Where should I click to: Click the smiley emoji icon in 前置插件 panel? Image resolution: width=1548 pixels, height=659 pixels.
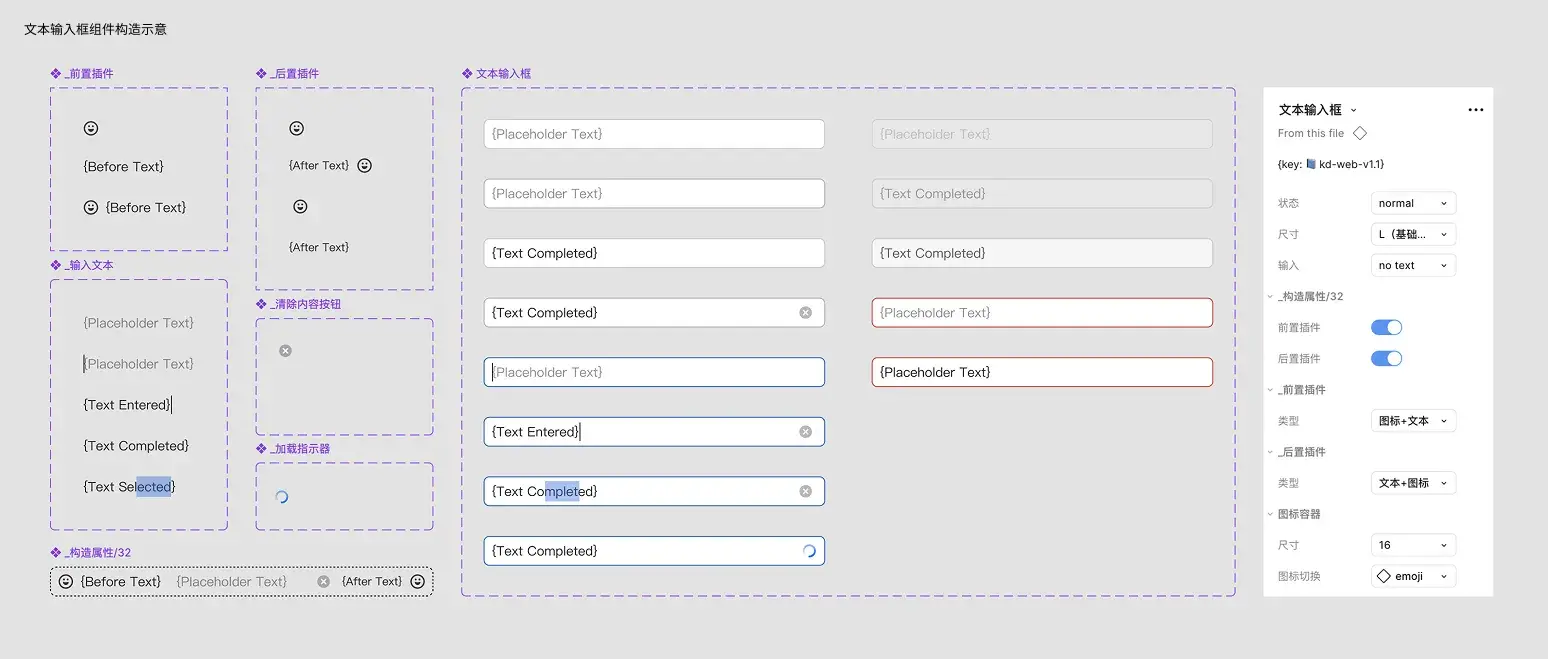pos(91,128)
